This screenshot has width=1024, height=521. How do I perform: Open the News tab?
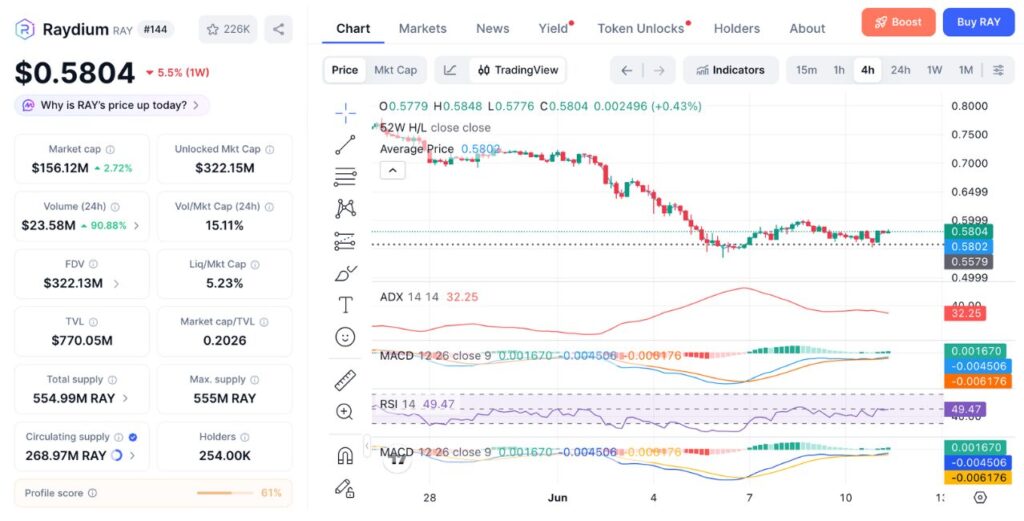(x=492, y=29)
